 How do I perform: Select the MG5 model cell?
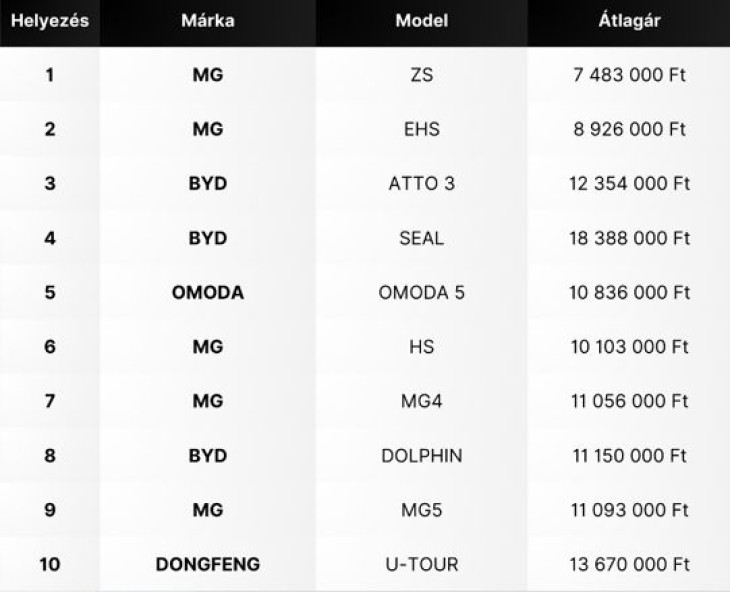click(x=422, y=510)
